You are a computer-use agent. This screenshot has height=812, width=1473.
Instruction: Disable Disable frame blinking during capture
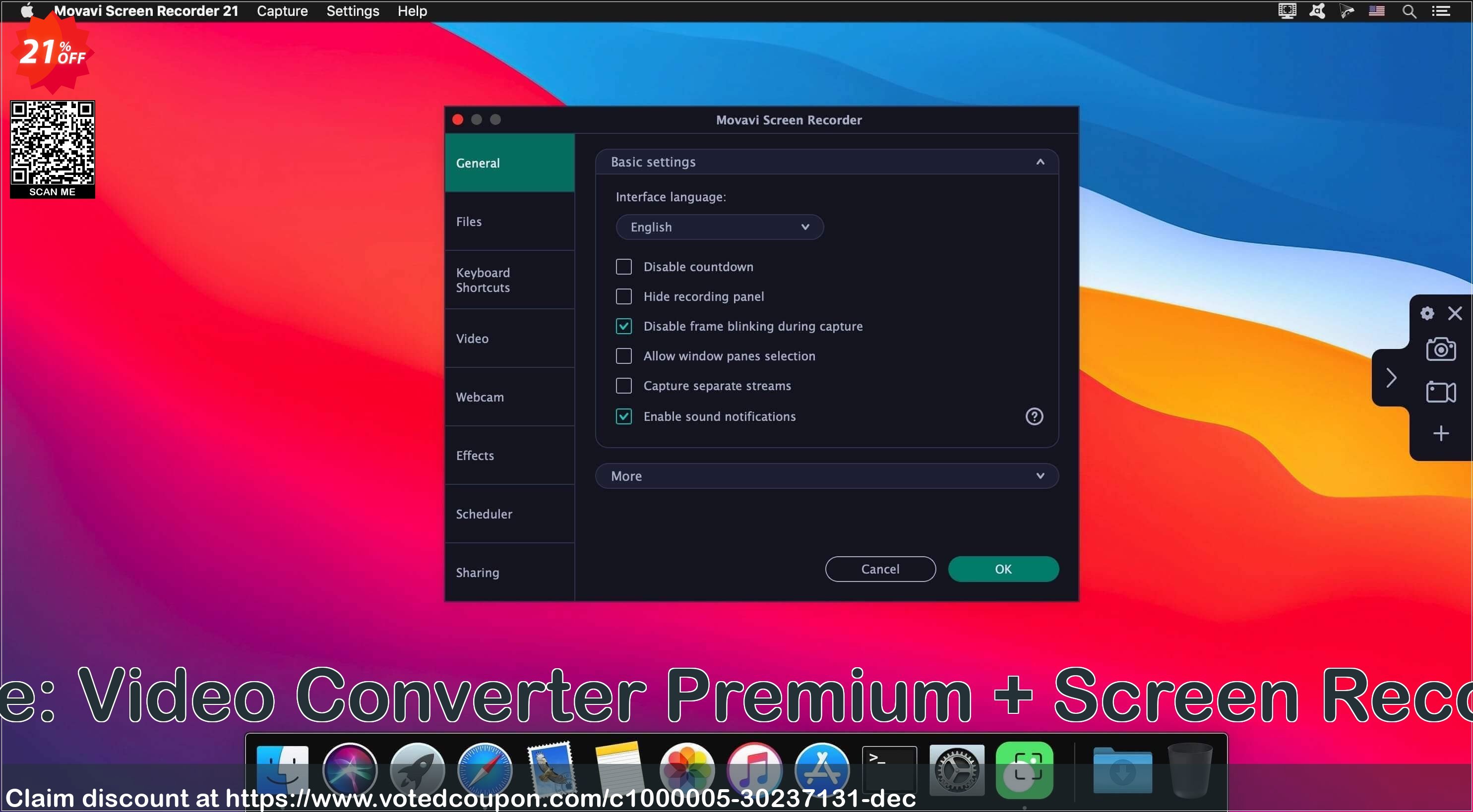pyautogui.click(x=623, y=326)
